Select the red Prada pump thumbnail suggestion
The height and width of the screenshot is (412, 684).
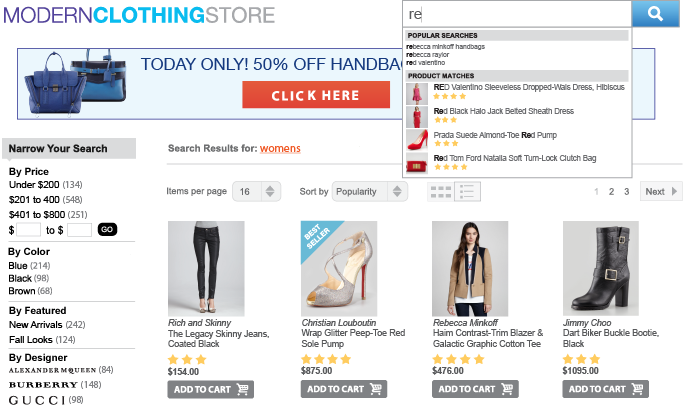pyautogui.click(x=417, y=140)
